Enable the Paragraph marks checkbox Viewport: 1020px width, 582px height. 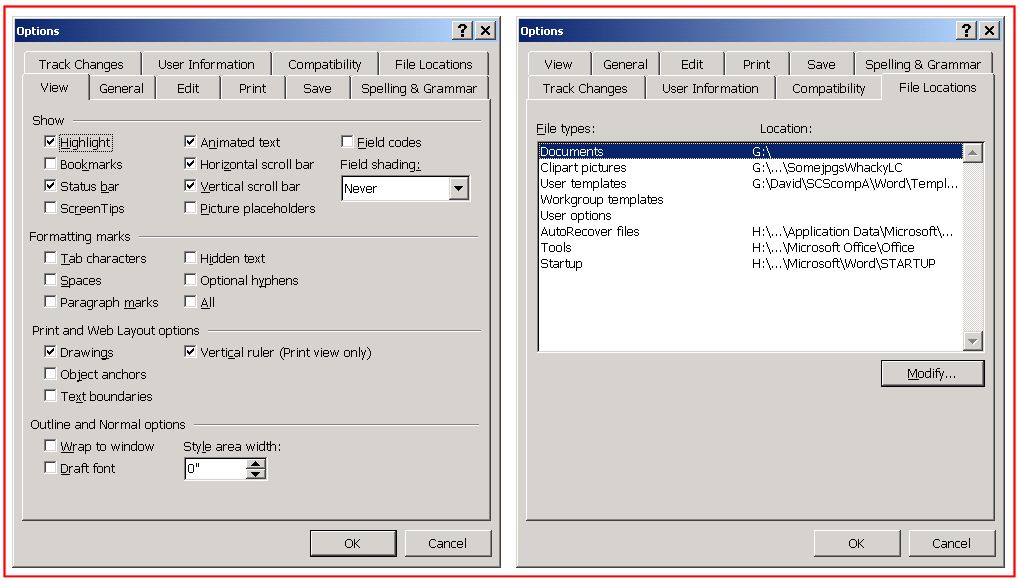(x=51, y=303)
